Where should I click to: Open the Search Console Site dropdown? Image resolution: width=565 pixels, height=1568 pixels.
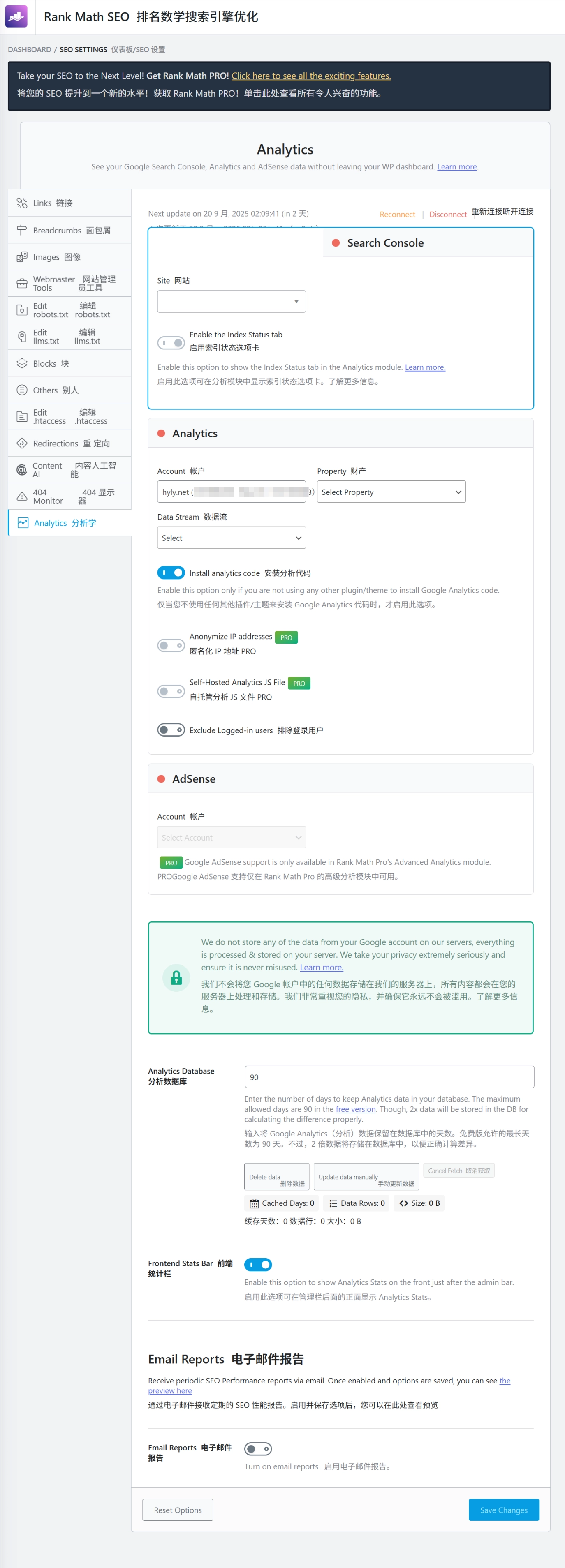tap(232, 301)
